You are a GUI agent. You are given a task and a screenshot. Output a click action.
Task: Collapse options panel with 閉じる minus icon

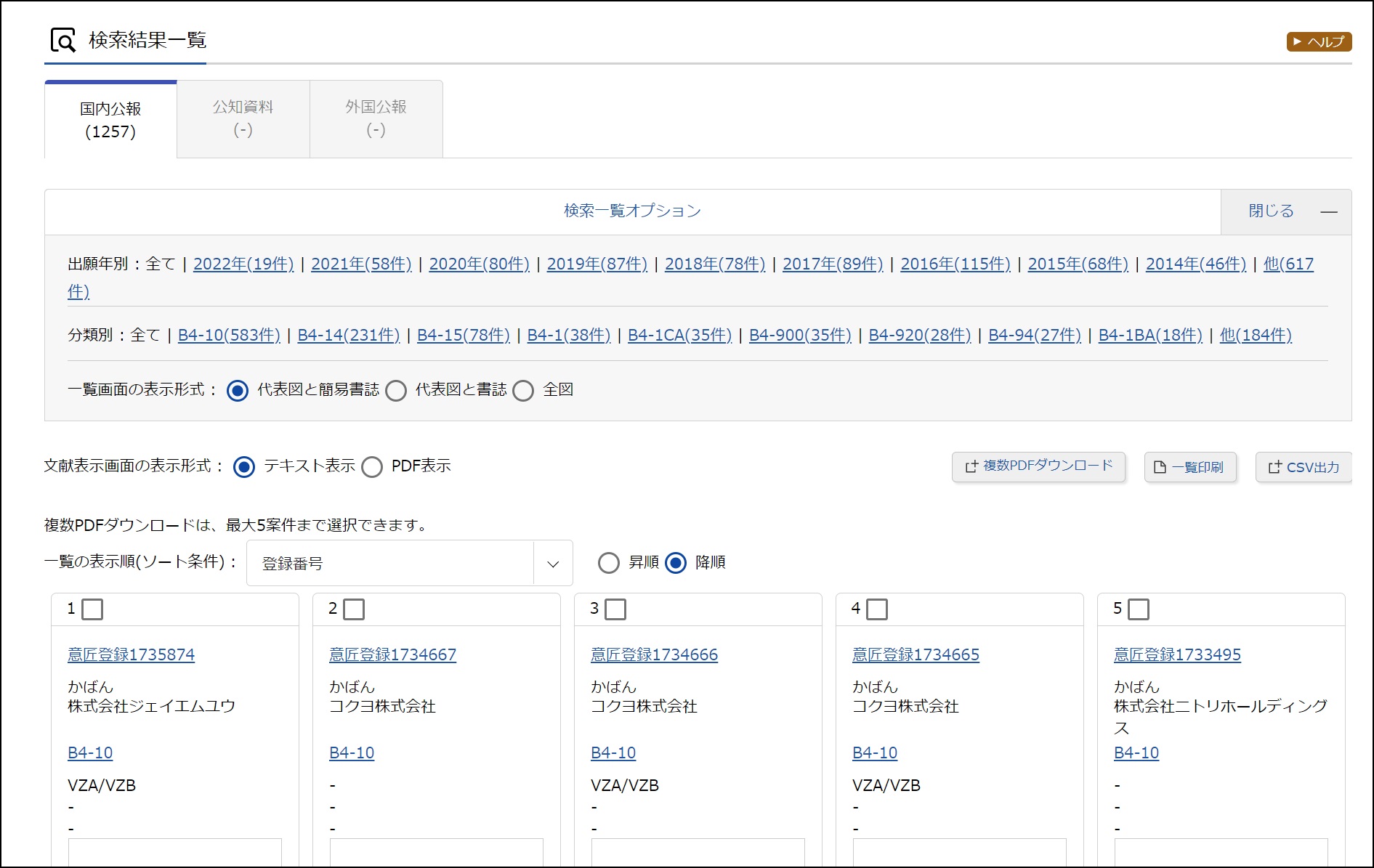click(1328, 212)
